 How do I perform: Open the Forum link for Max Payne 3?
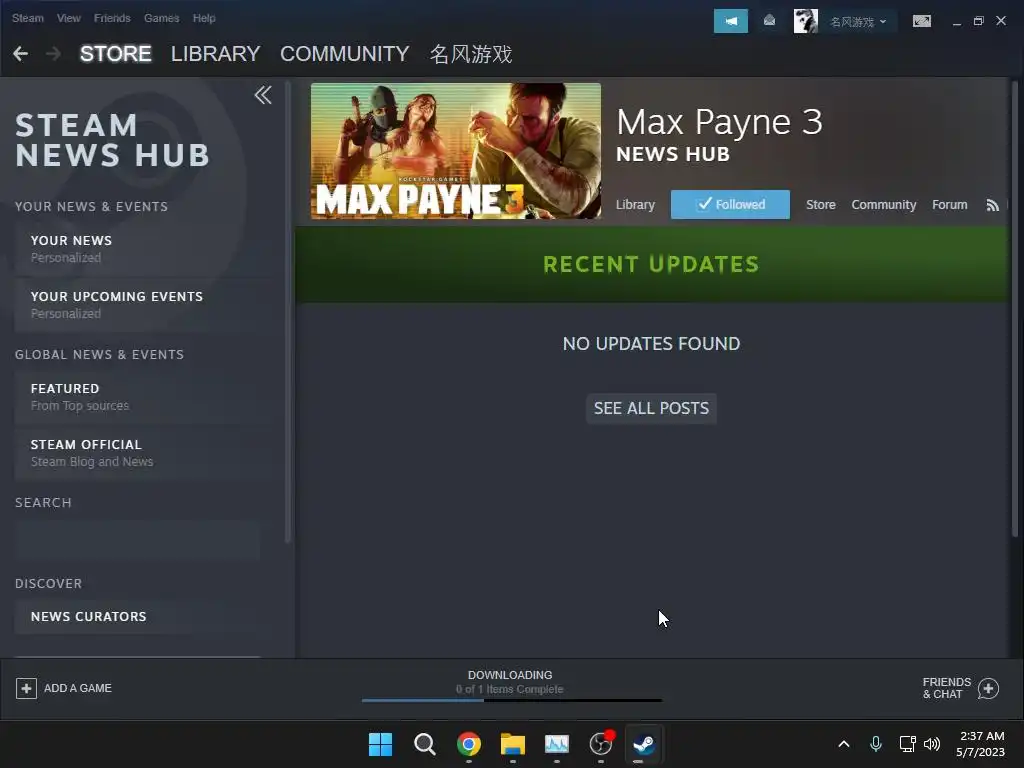950,205
